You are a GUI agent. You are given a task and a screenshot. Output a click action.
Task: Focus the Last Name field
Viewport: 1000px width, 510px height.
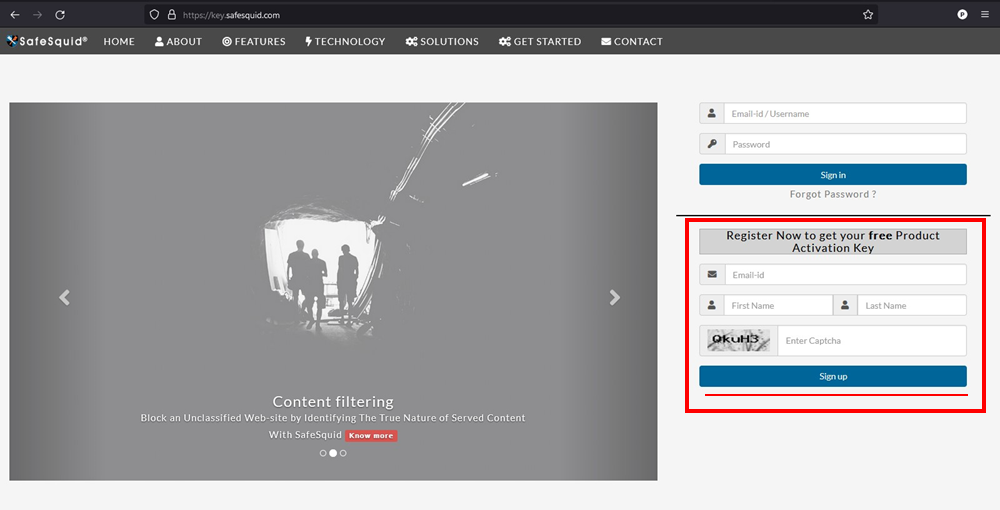tap(912, 305)
